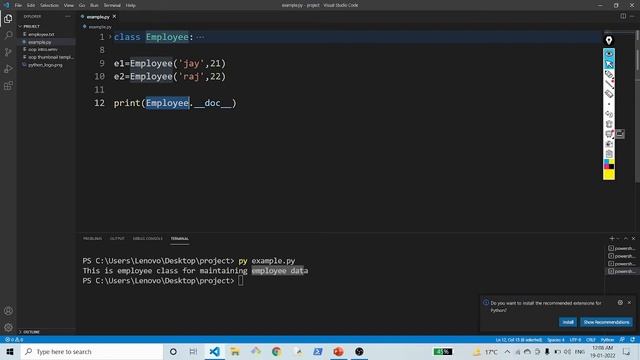The image size is (640, 360).
Task: Select the line tool in annotation toolbar
Action: click(x=609, y=84)
